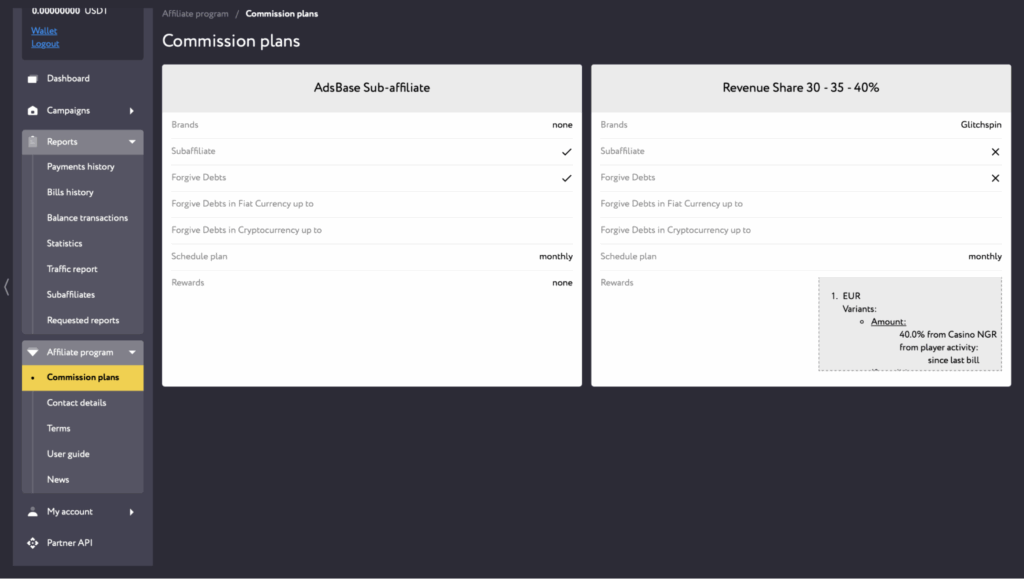This screenshot has width=1024, height=579.
Task: Click Revenue Share Subaffiliate cross mark
Action: [x=995, y=152]
